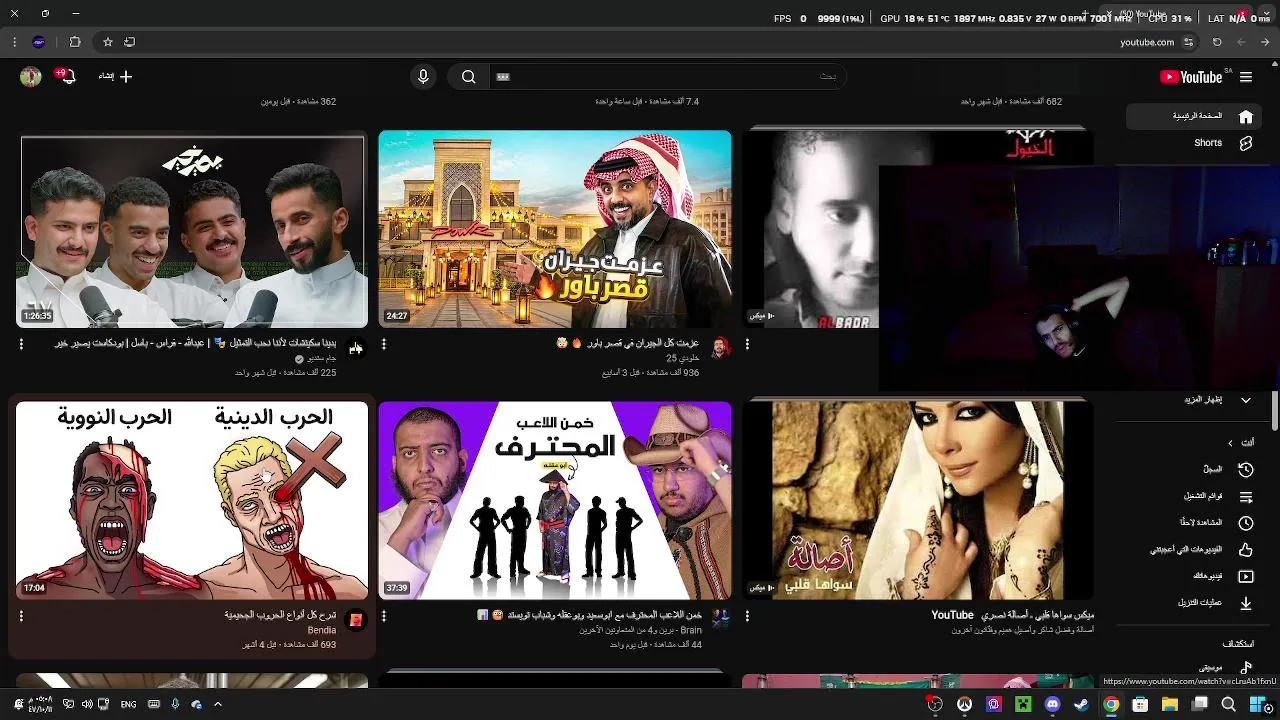
Task: Click the palace video title text
Action: [x=628, y=344]
